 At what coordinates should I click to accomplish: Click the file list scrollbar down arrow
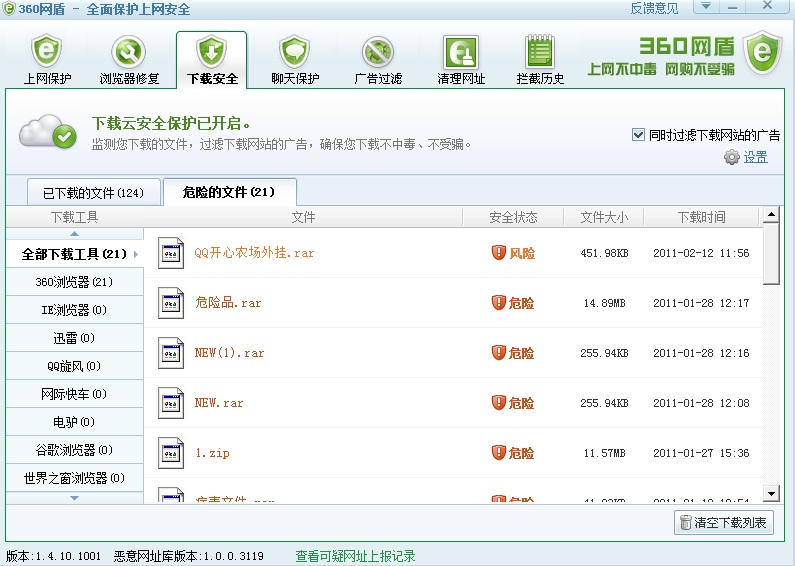point(771,493)
